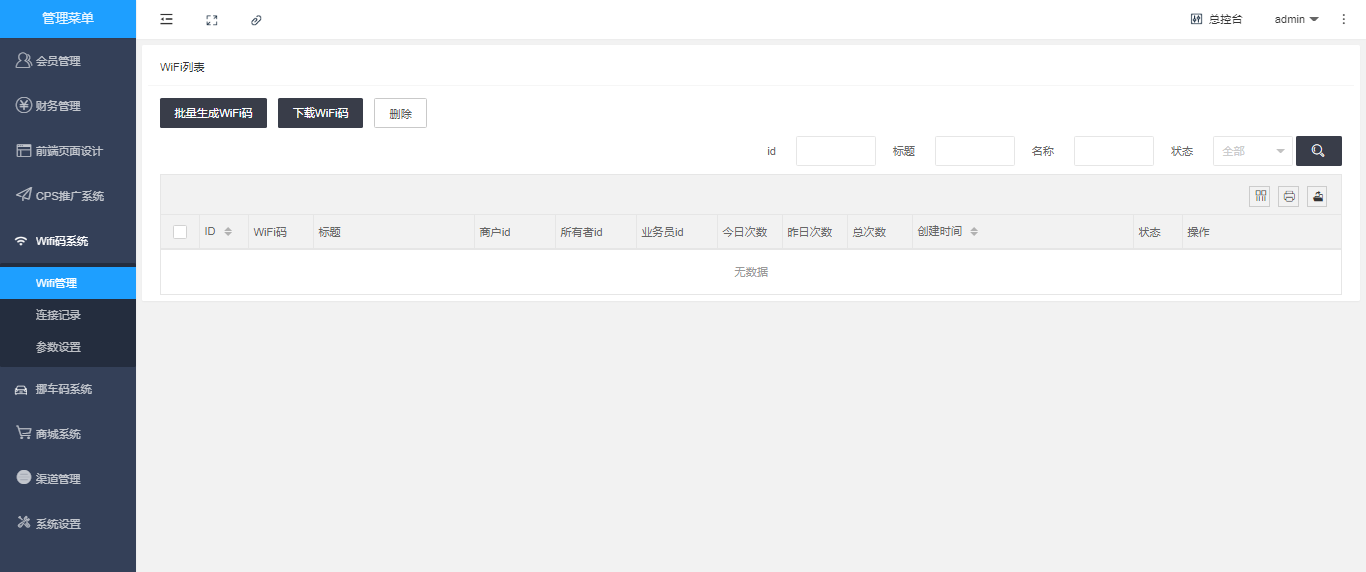Open the column filter icon above table
The height and width of the screenshot is (572, 1366).
pyautogui.click(x=1259, y=196)
